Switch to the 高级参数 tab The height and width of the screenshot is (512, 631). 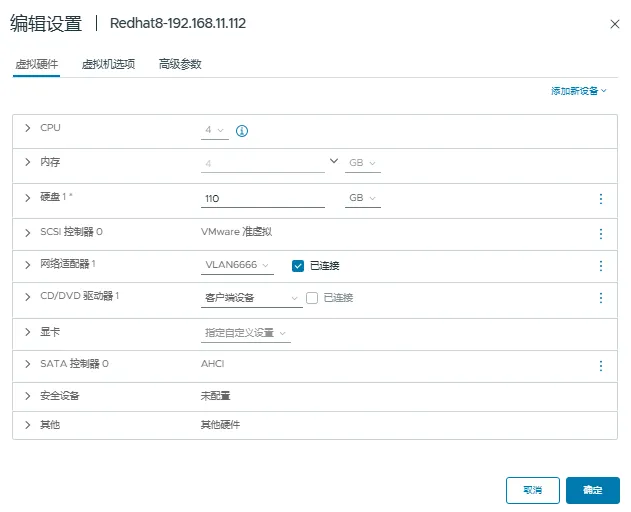(180, 64)
